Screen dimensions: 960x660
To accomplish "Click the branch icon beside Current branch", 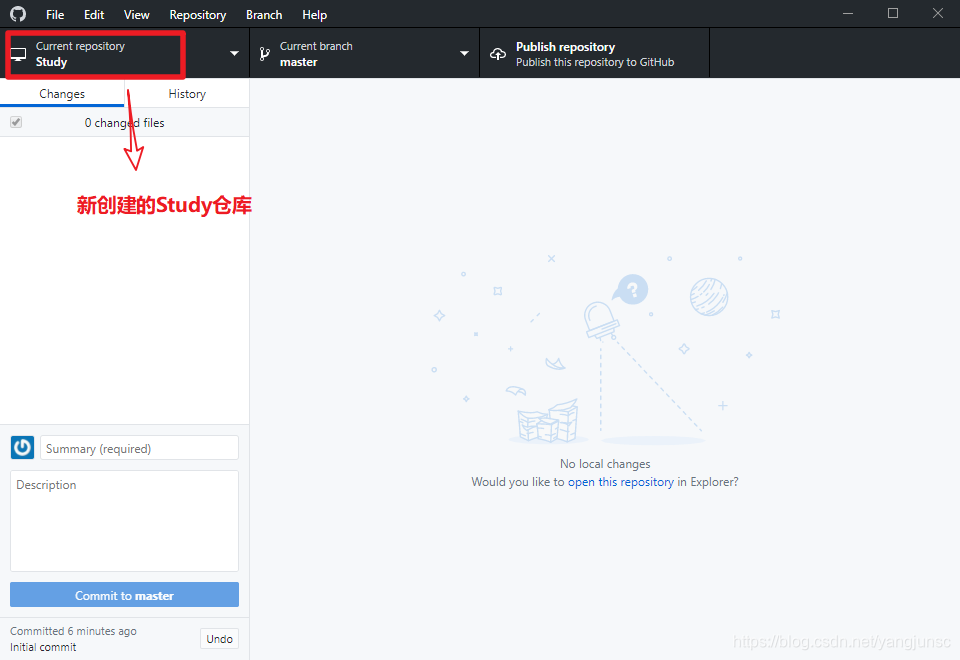I will point(264,54).
